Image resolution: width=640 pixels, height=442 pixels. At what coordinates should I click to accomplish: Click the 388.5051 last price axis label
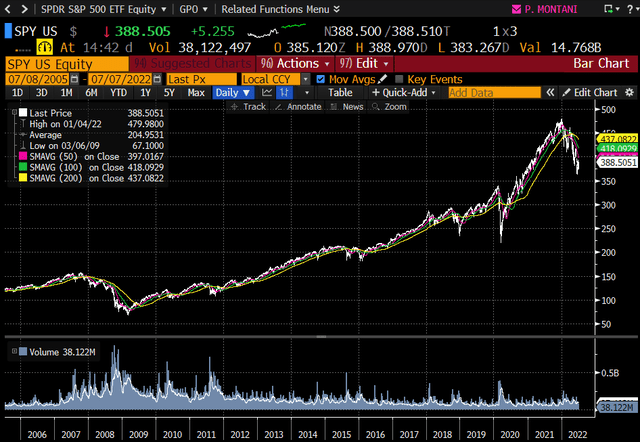point(618,162)
